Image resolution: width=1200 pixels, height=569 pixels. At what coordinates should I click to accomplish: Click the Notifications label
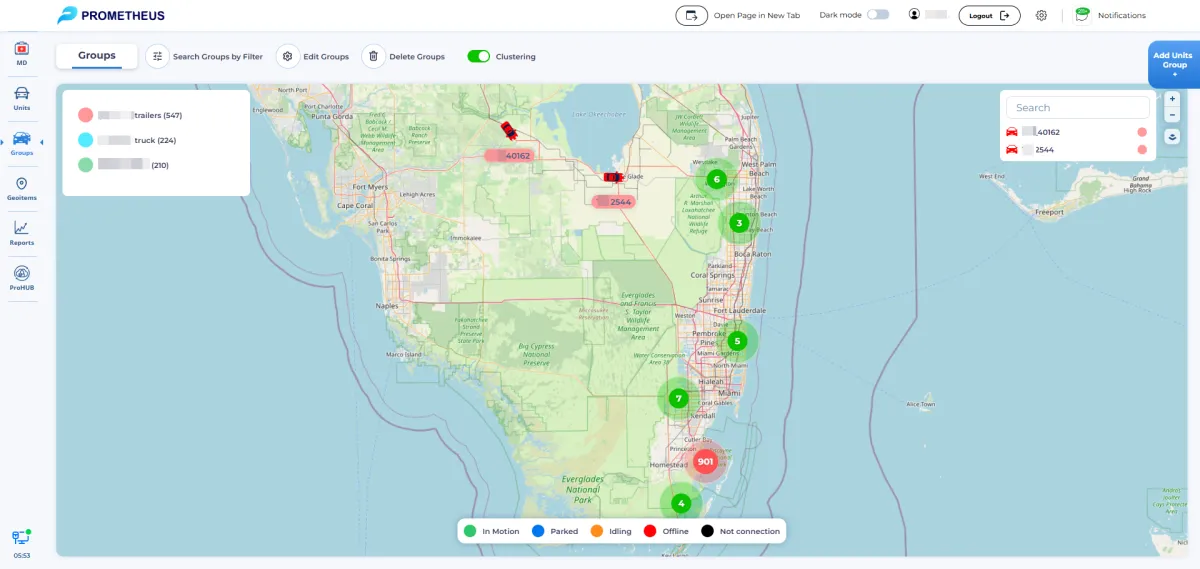pyautogui.click(x=1122, y=15)
